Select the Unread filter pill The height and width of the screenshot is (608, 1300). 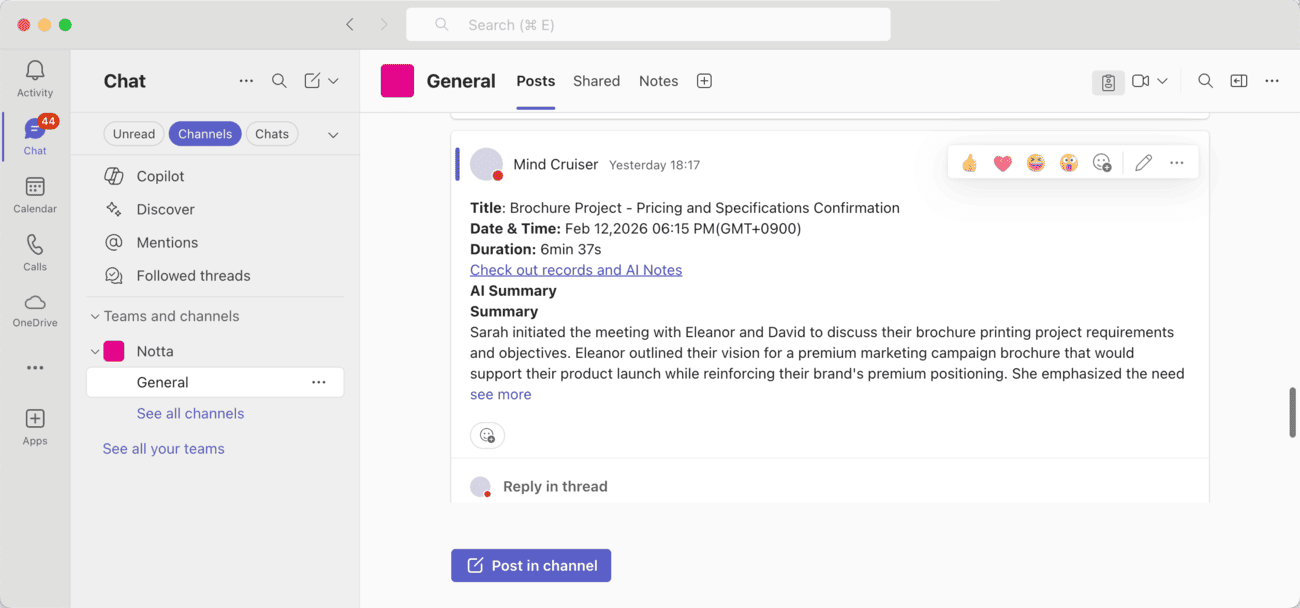click(x=134, y=134)
